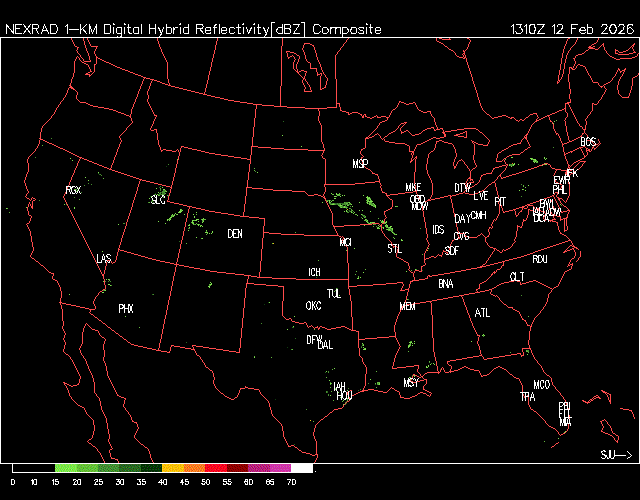The image size is (640, 500).
Task: Select the MSY label near Louisiana coast
Action: (411, 383)
